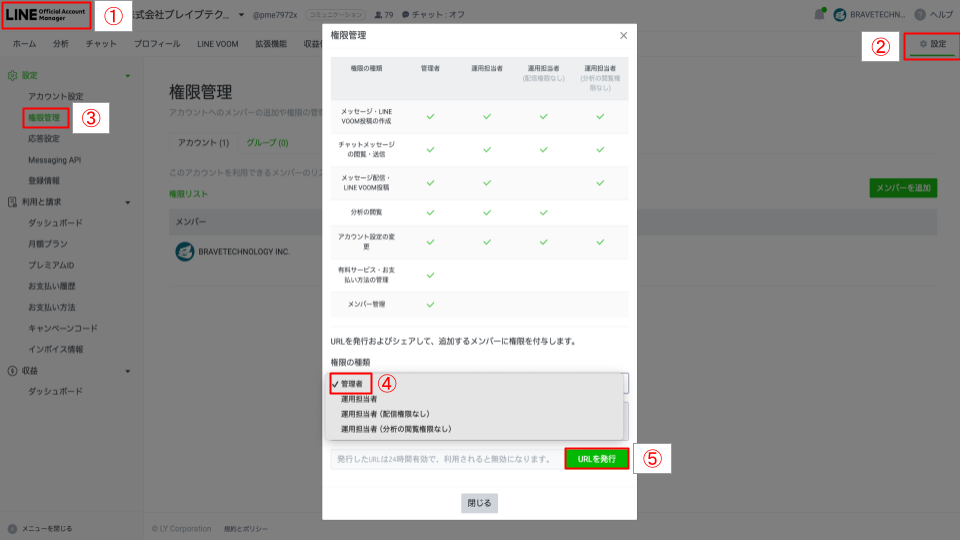Open 登録情報 in sidebar
Screen dimensions: 960x540
(x=44, y=181)
